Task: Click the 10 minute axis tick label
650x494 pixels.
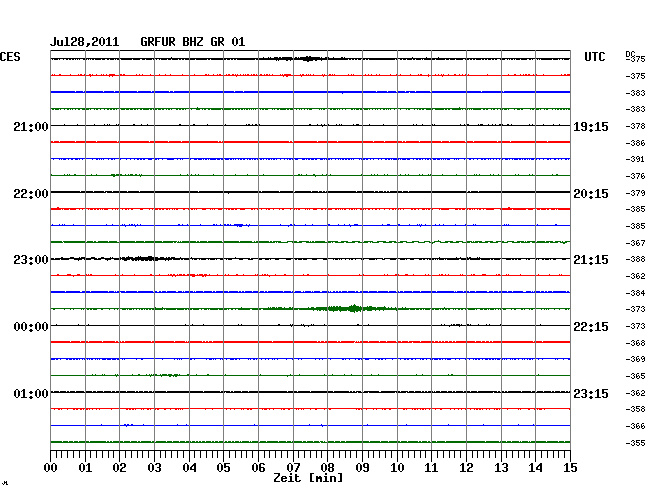Action: [397, 468]
